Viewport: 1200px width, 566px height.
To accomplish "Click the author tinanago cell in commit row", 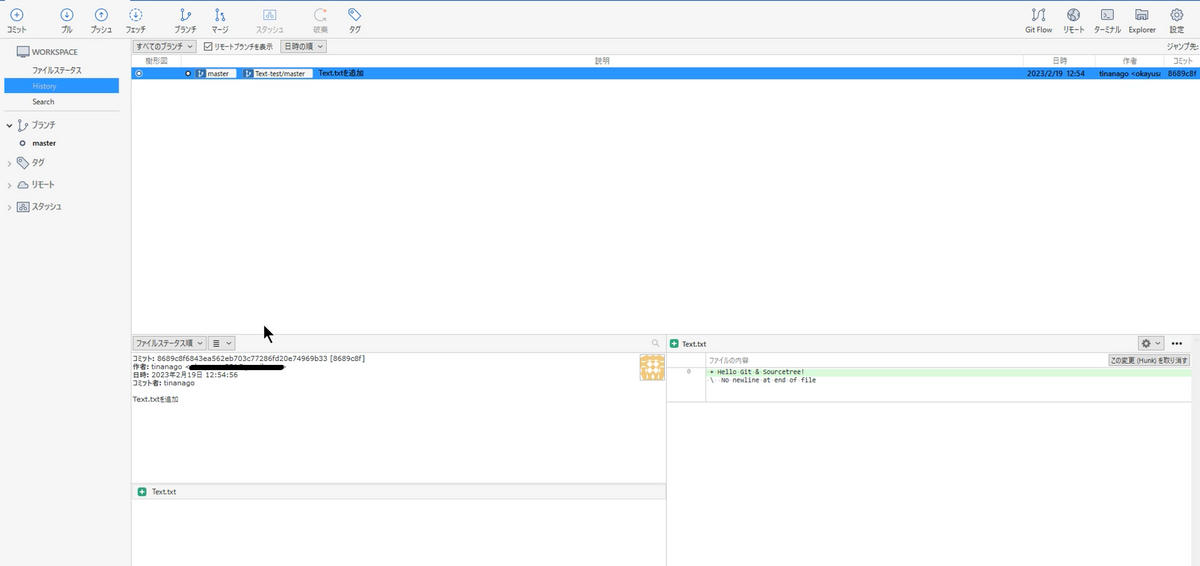I will 1130,74.
